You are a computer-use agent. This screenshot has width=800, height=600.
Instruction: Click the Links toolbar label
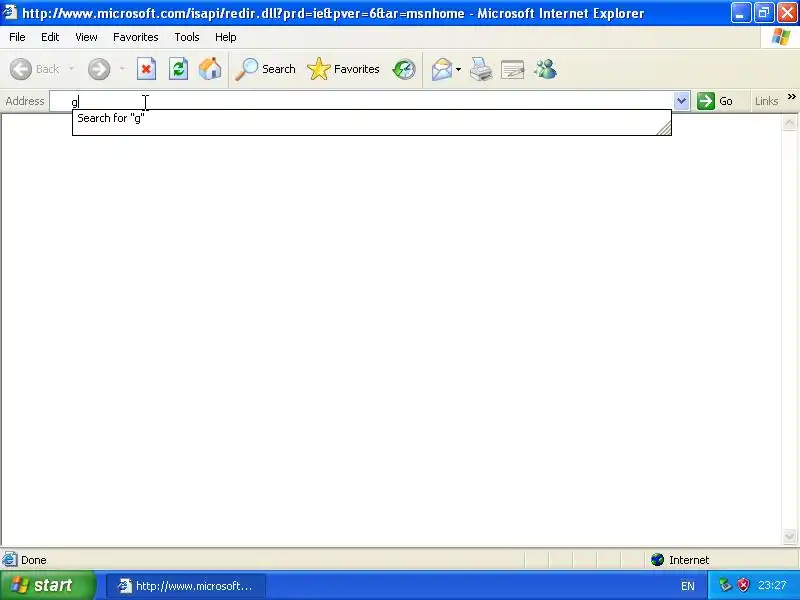pos(766,101)
